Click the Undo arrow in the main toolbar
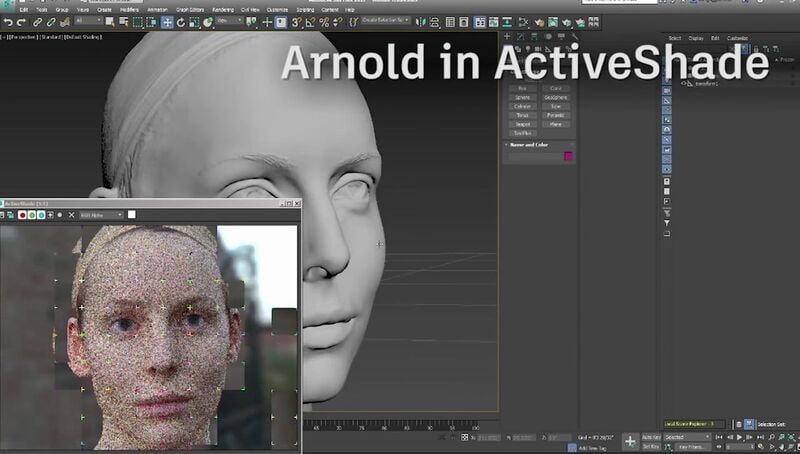Screen dimensions: 800x454 point(8,21)
